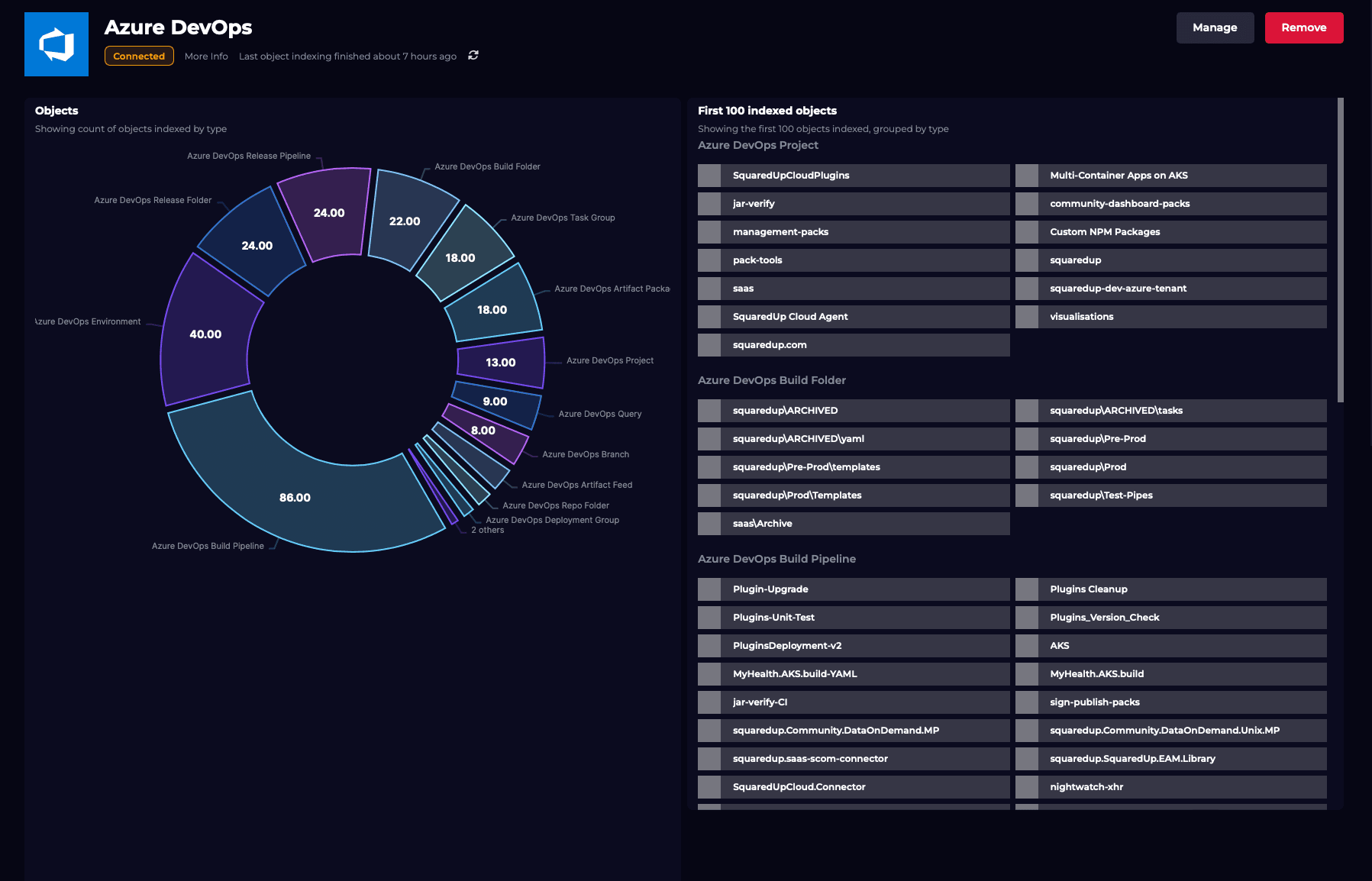Open the squaredup.saas-scom-connector pipeline
The image size is (1372, 881).
pos(854,759)
